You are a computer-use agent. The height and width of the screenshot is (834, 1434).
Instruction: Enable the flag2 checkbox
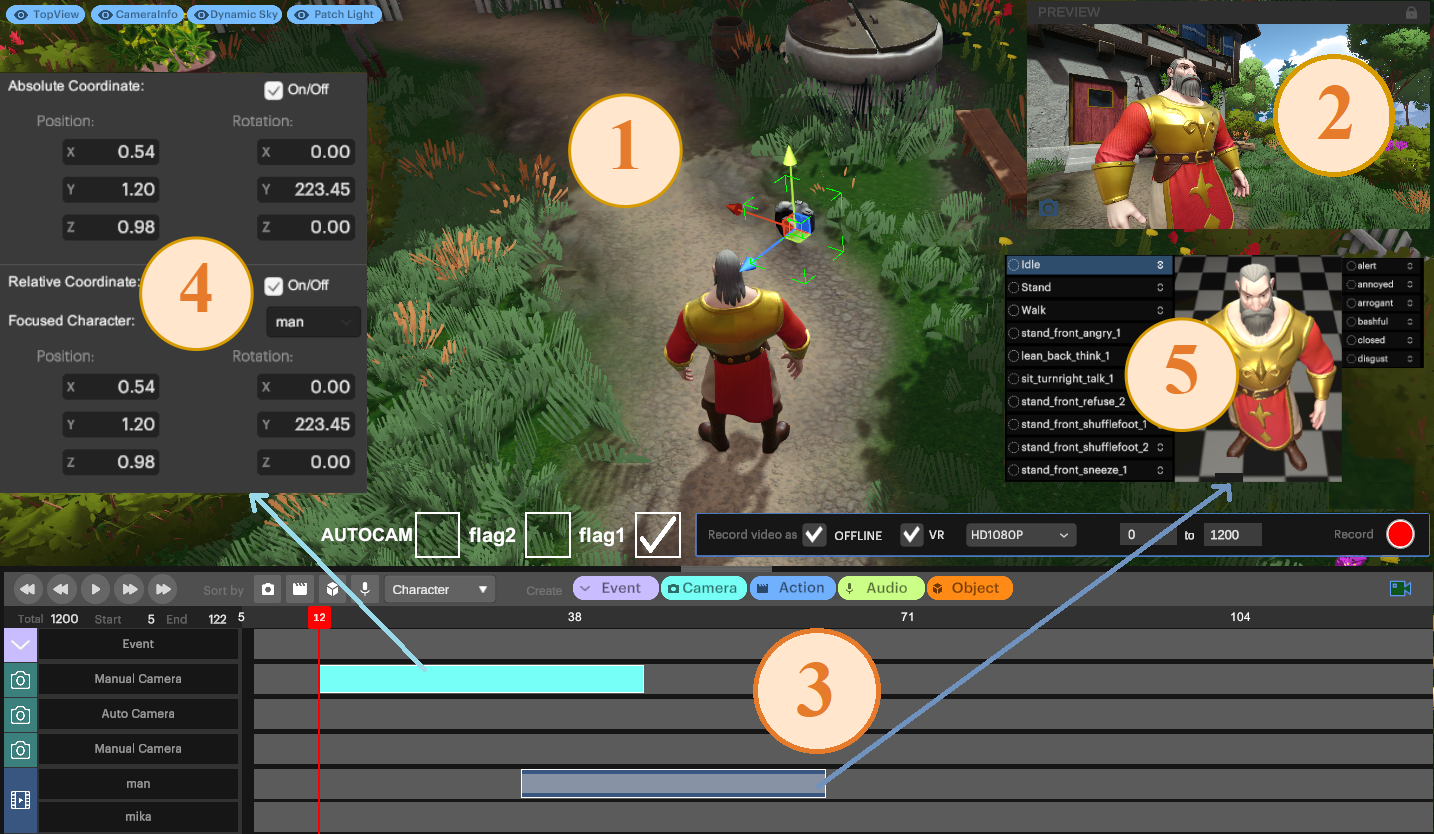click(x=548, y=535)
